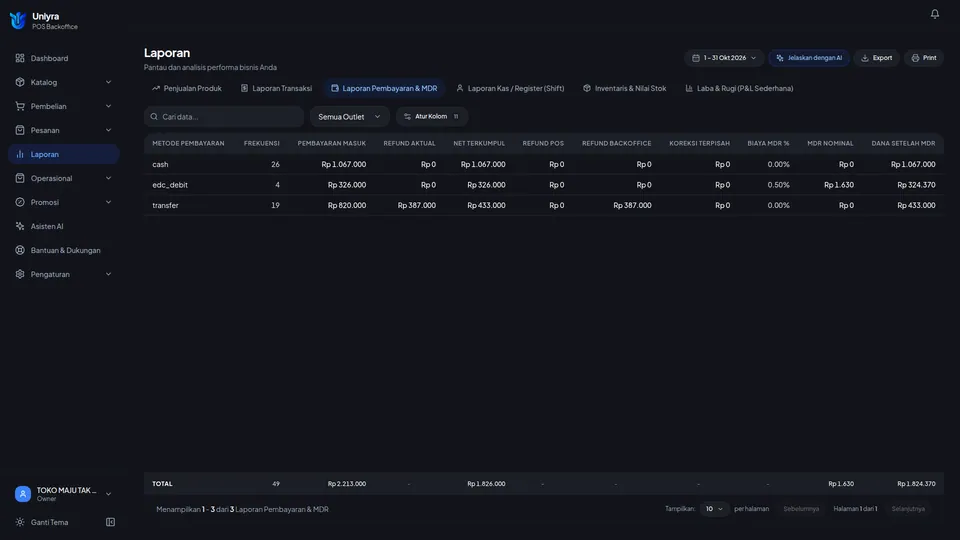Click the Unlyra logo icon
The image size is (960, 540).
[x=18, y=20]
